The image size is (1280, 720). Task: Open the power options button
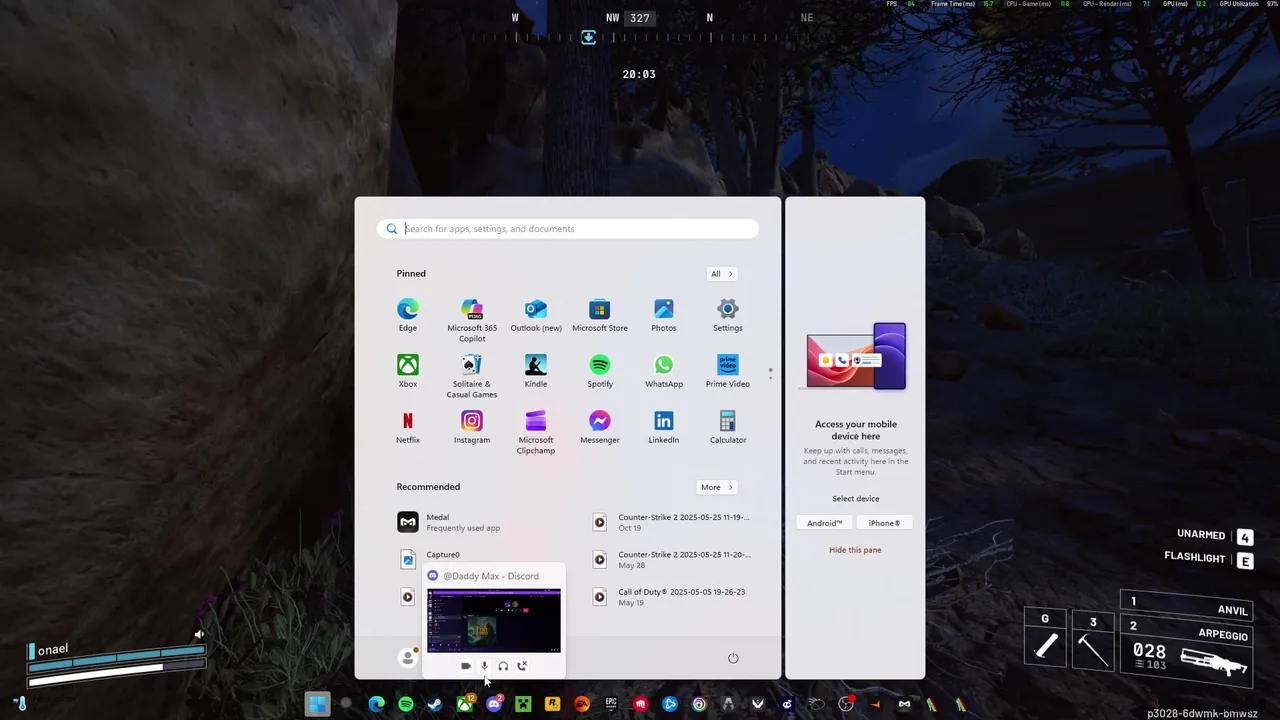[733, 658]
